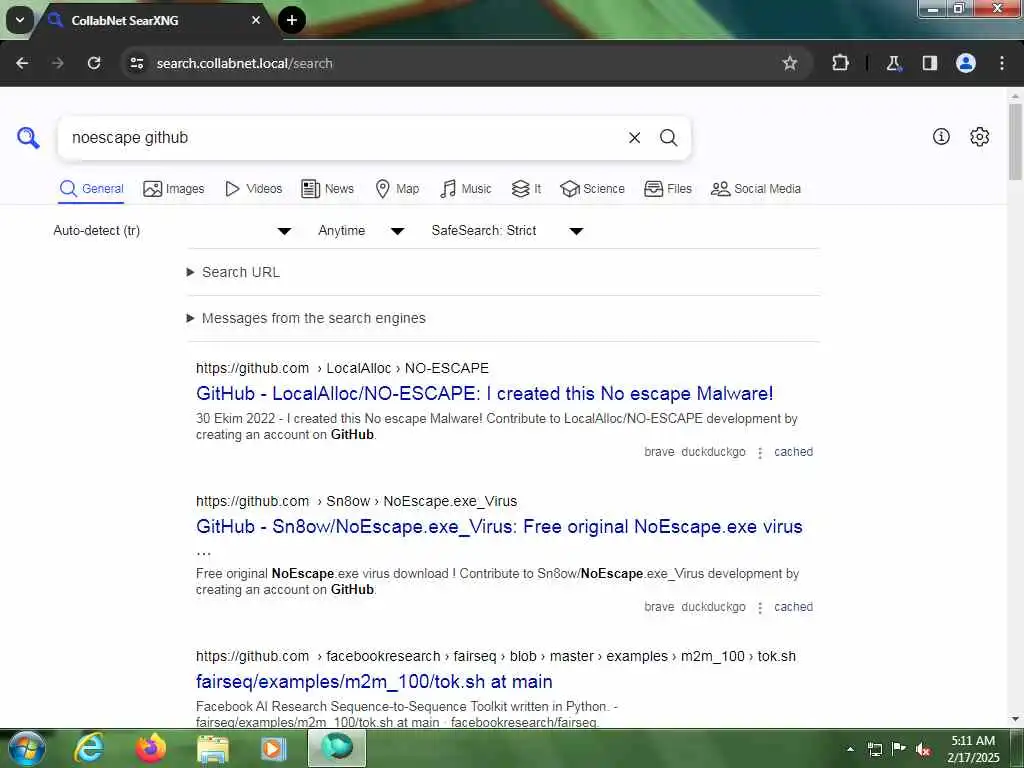Switch to the Files category tab
Screen dimensions: 1024x768
click(x=667, y=189)
